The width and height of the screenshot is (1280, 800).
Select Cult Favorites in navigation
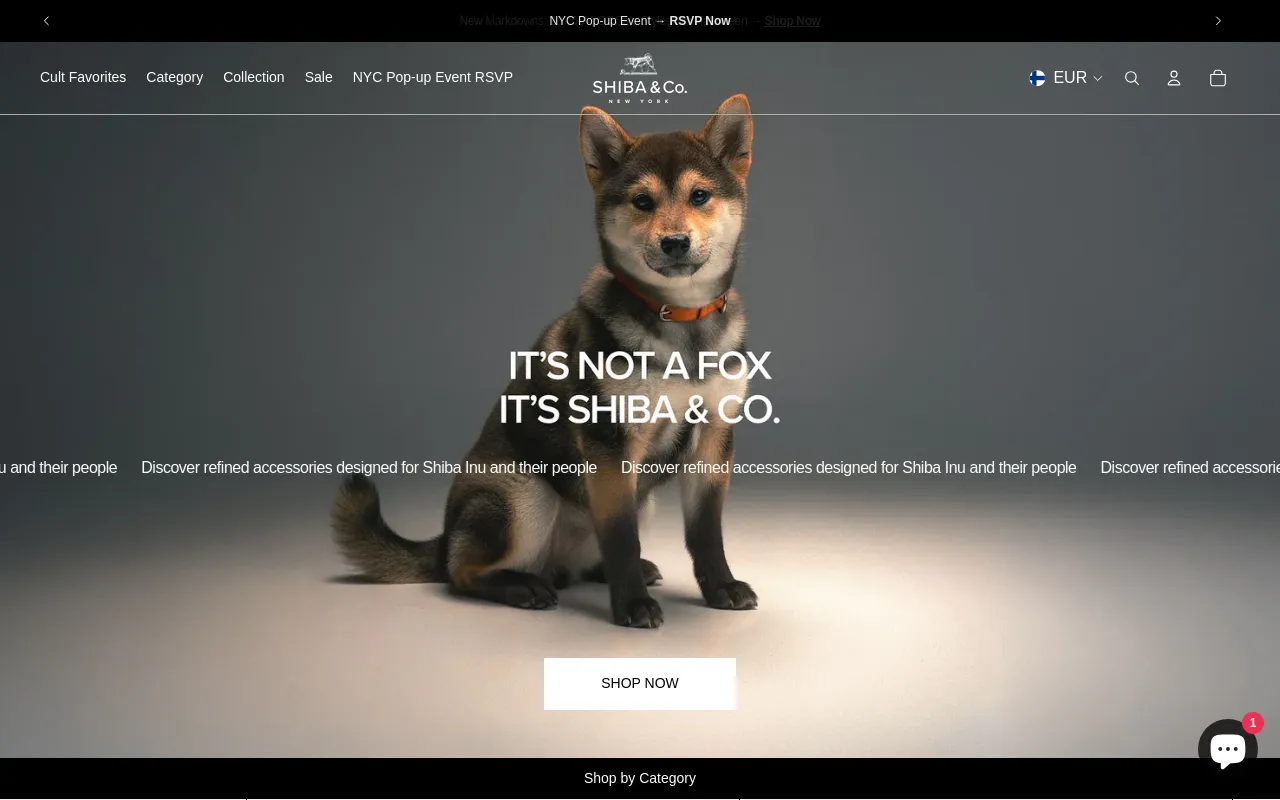tap(83, 77)
